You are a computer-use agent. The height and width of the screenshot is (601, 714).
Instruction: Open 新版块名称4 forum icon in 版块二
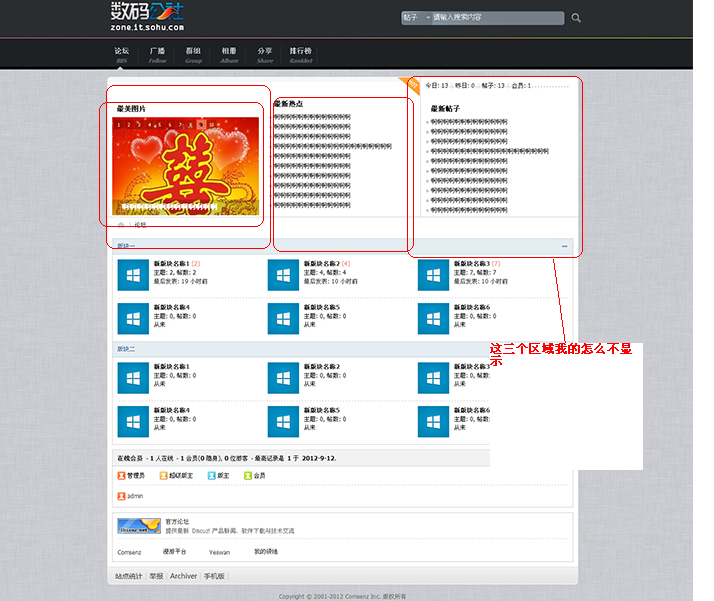point(133,422)
